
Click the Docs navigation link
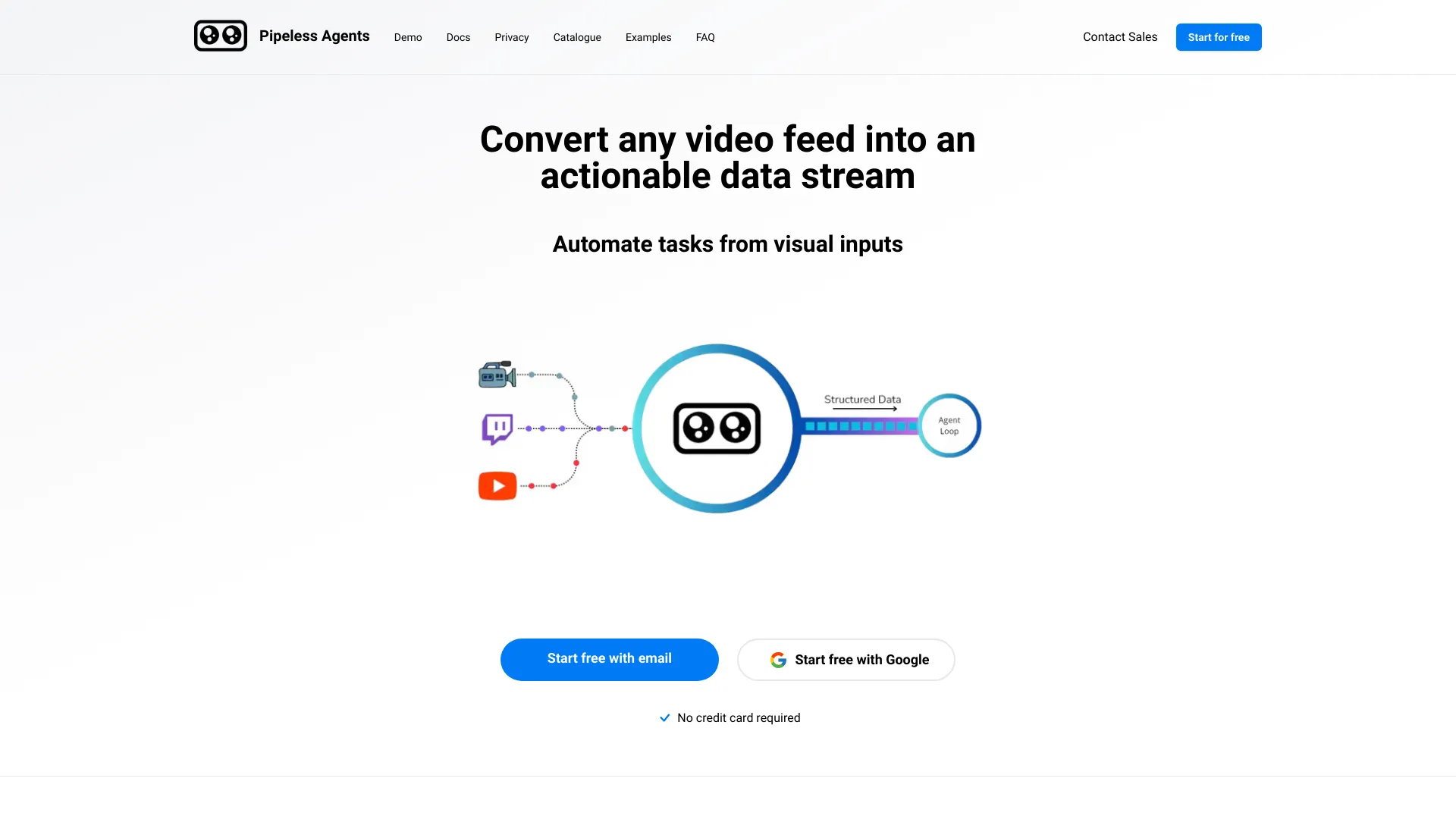(458, 37)
